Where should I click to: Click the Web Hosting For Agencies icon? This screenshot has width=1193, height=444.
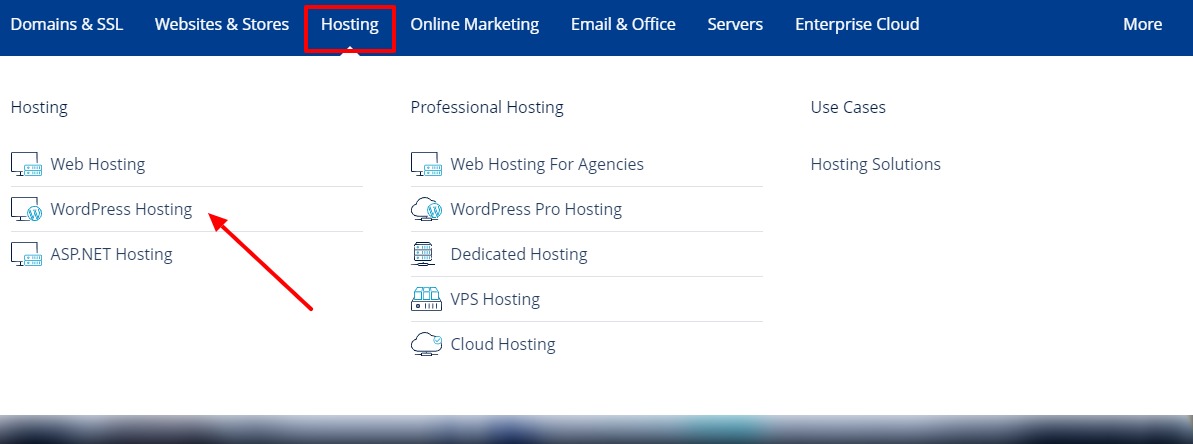pos(426,164)
